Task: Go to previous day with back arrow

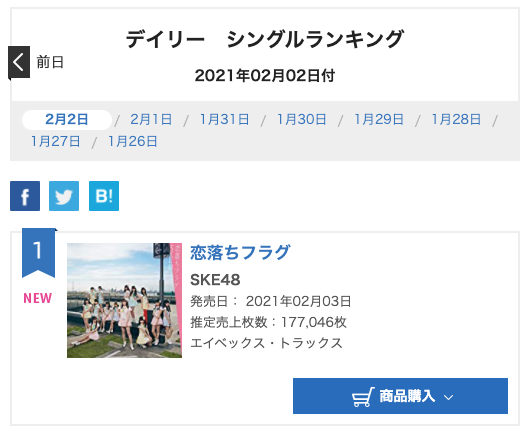Action: (x=19, y=62)
